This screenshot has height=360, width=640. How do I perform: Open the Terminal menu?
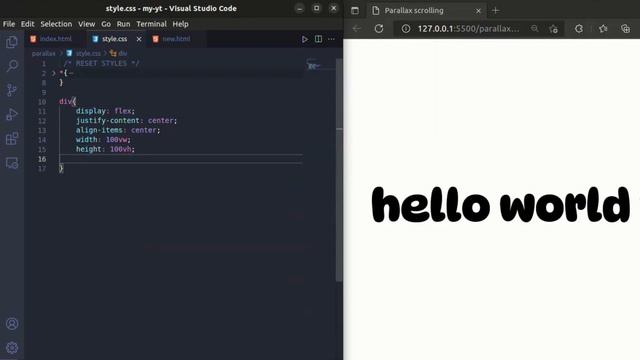(x=151, y=24)
